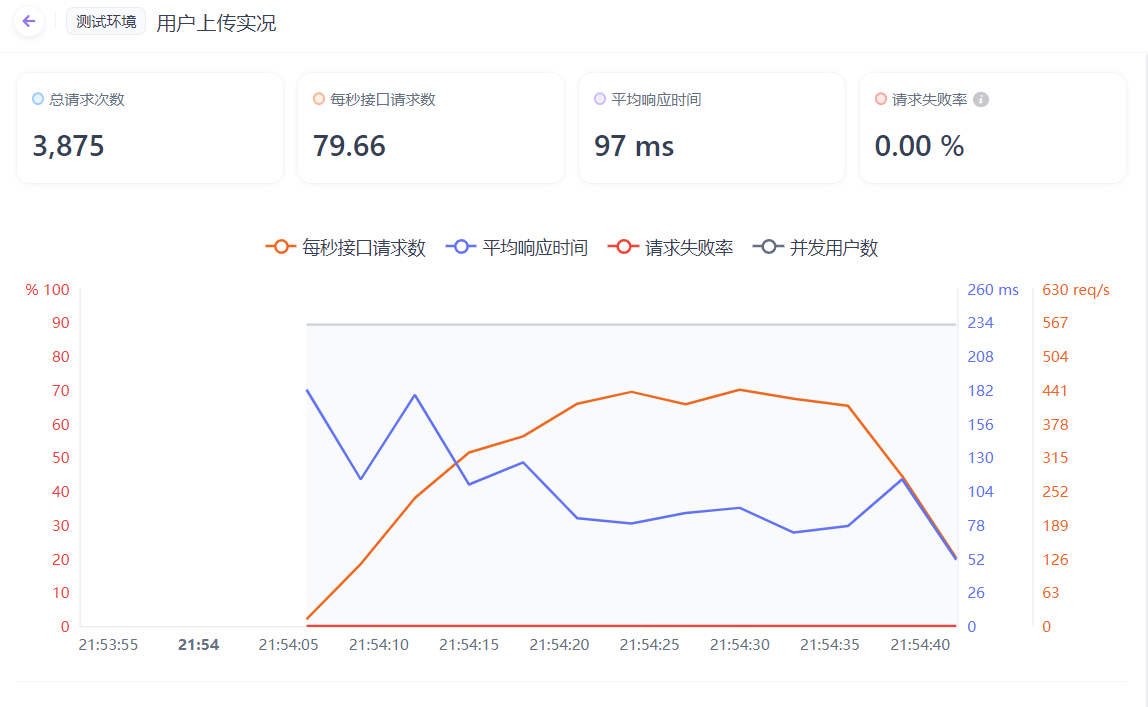Toggle the 每秒接口请求数 legend series
This screenshot has height=707, width=1148.
point(346,247)
